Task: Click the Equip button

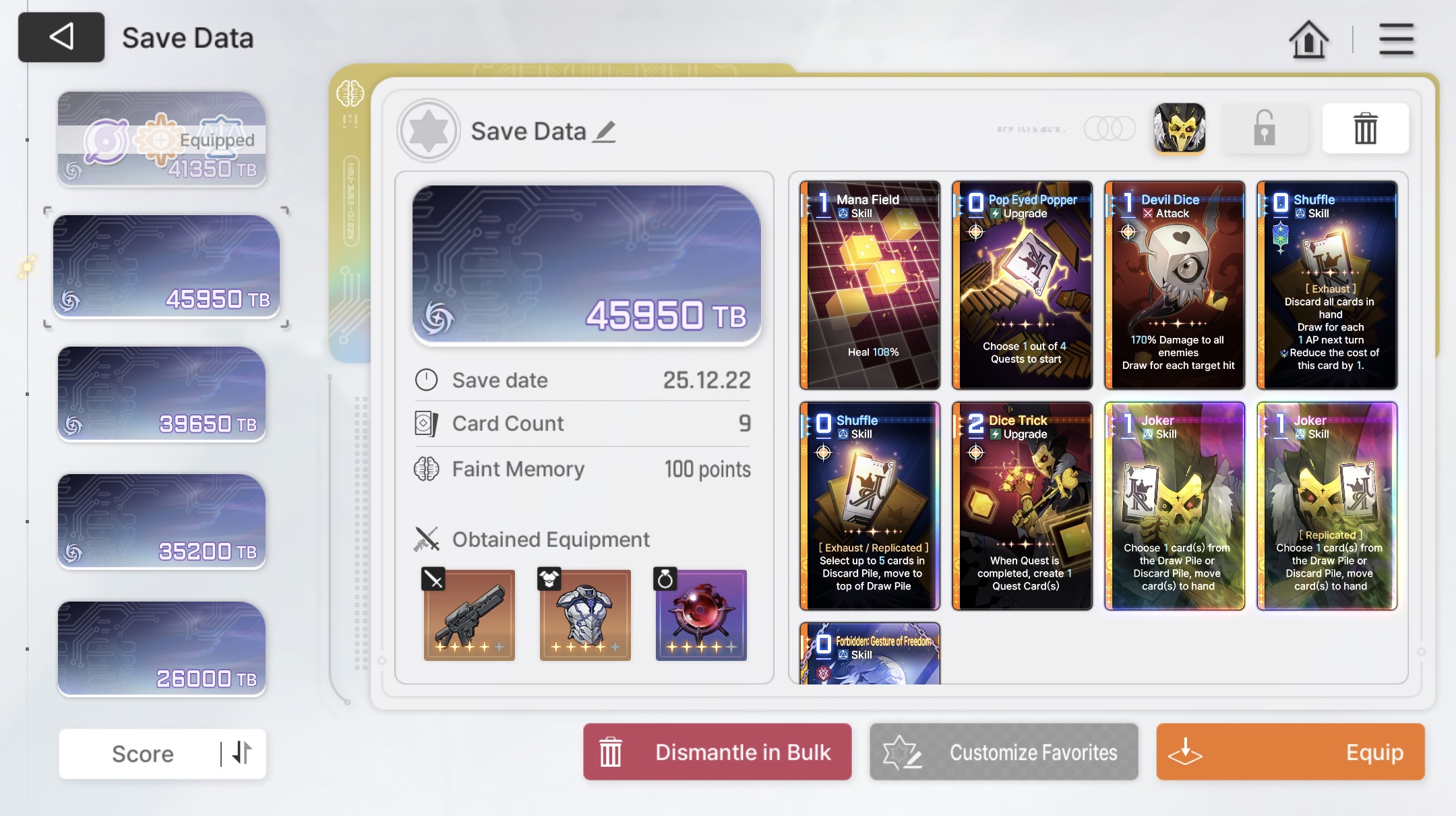Action: [1290, 752]
